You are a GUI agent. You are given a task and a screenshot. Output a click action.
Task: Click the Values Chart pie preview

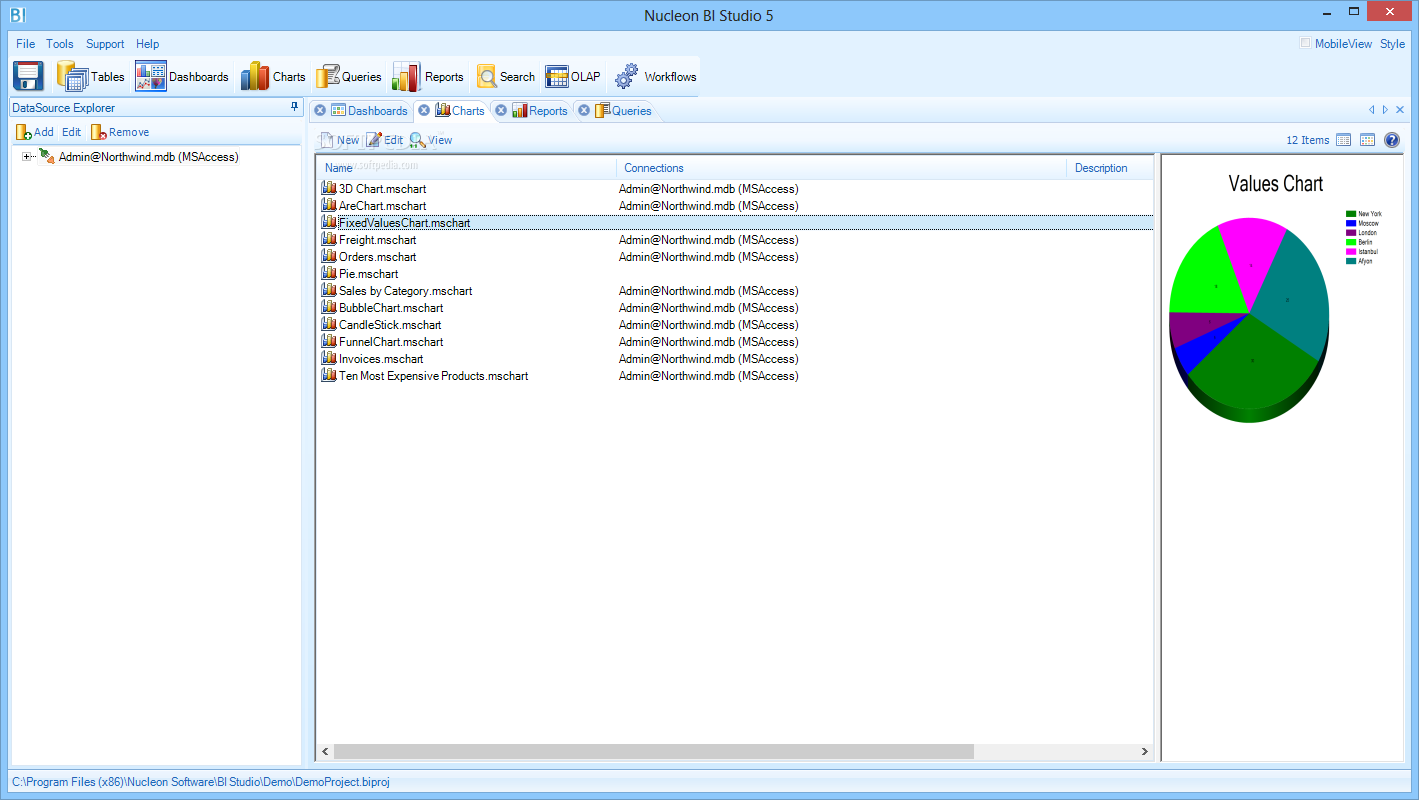click(x=1249, y=319)
